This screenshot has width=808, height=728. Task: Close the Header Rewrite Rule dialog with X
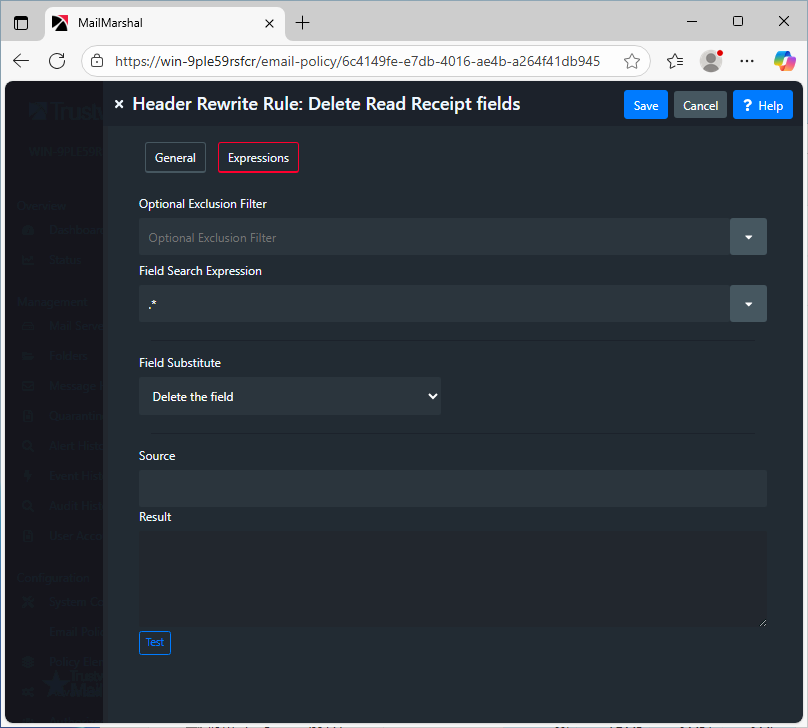[x=119, y=104]
